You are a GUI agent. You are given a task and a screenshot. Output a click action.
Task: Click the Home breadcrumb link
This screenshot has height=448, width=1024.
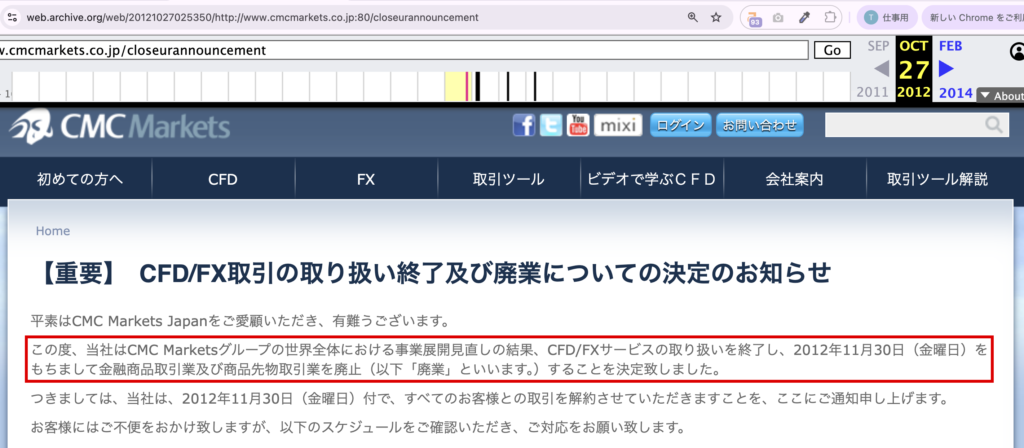pyautogui.click(x=53, y=231)
